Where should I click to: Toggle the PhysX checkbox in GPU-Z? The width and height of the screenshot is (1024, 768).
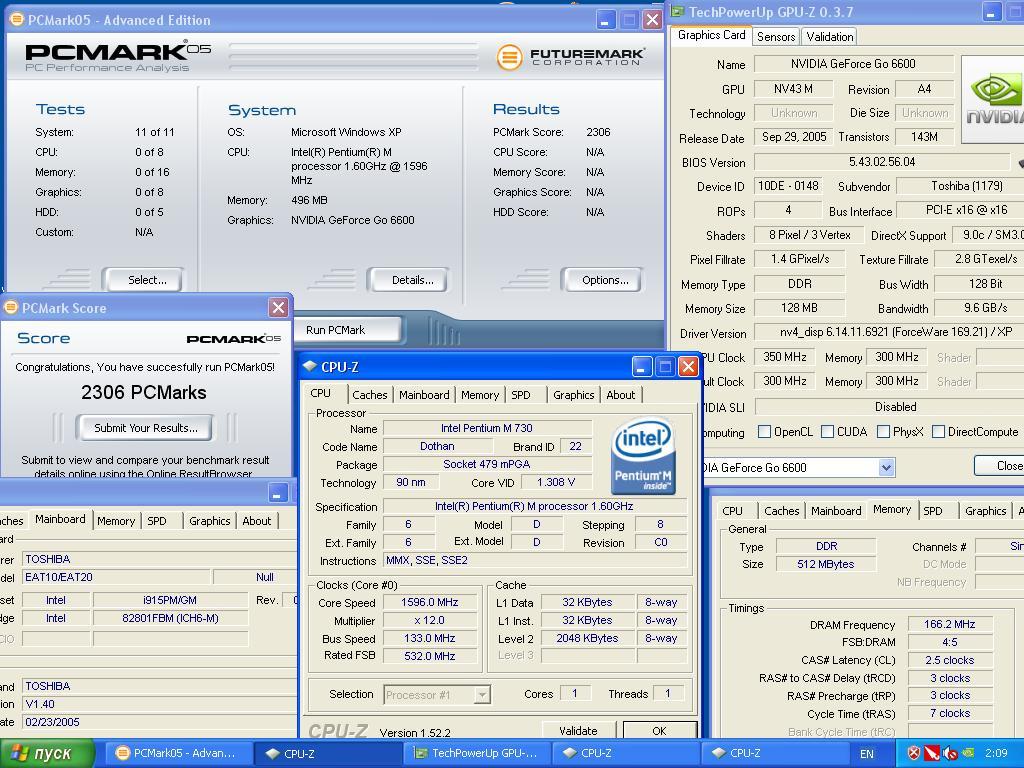[884, 432]
